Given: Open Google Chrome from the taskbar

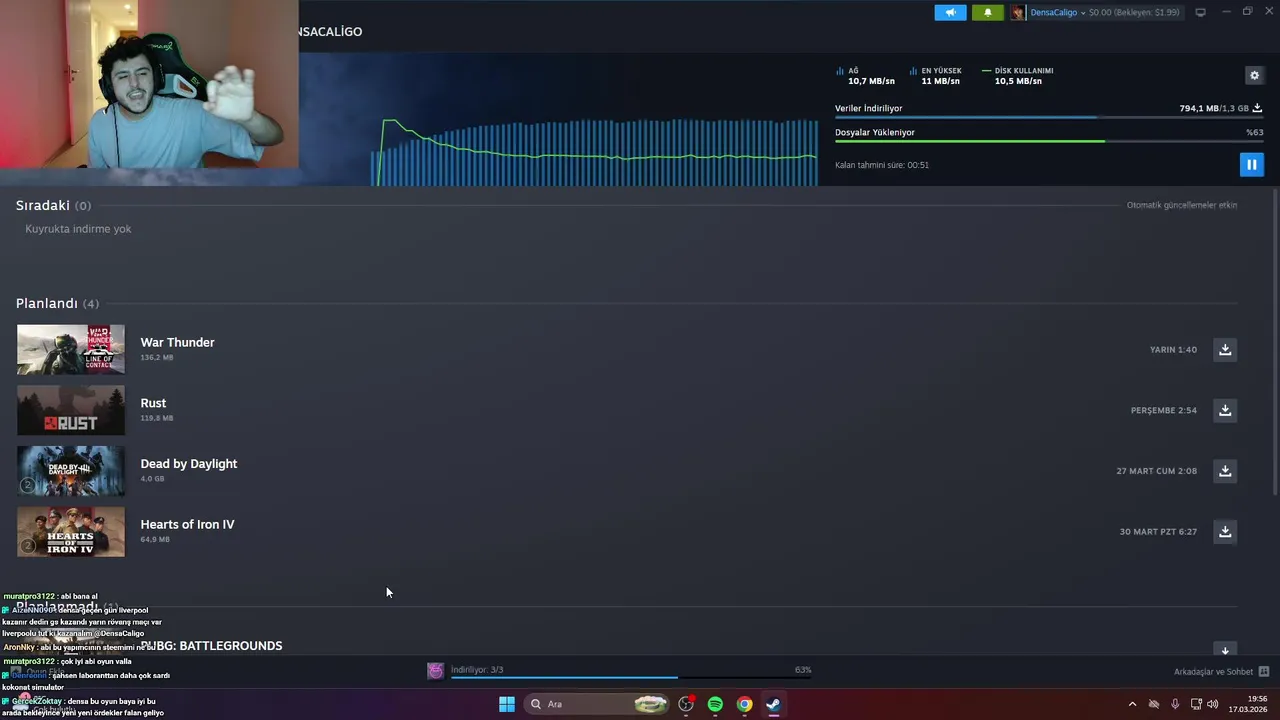Looking at the screenshot, I should pyautogui.click(x=744, y=704).
